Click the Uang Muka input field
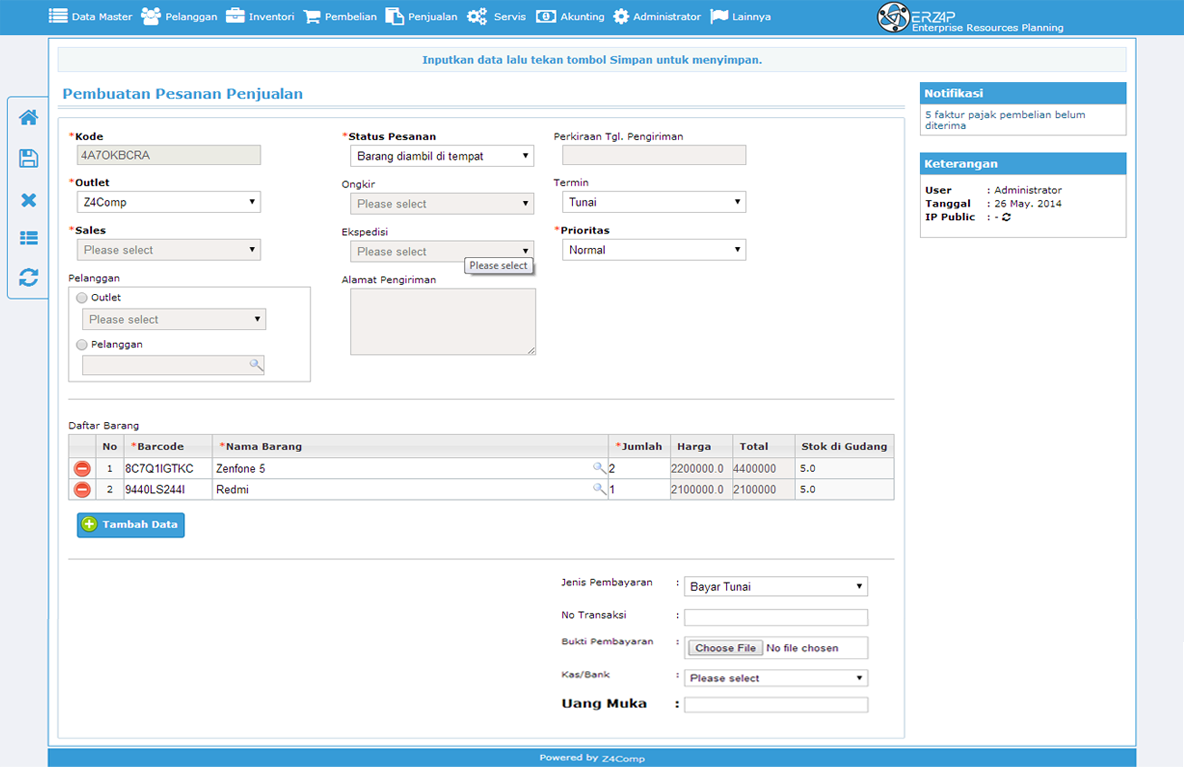The image size is (1185, 767). 776,704
